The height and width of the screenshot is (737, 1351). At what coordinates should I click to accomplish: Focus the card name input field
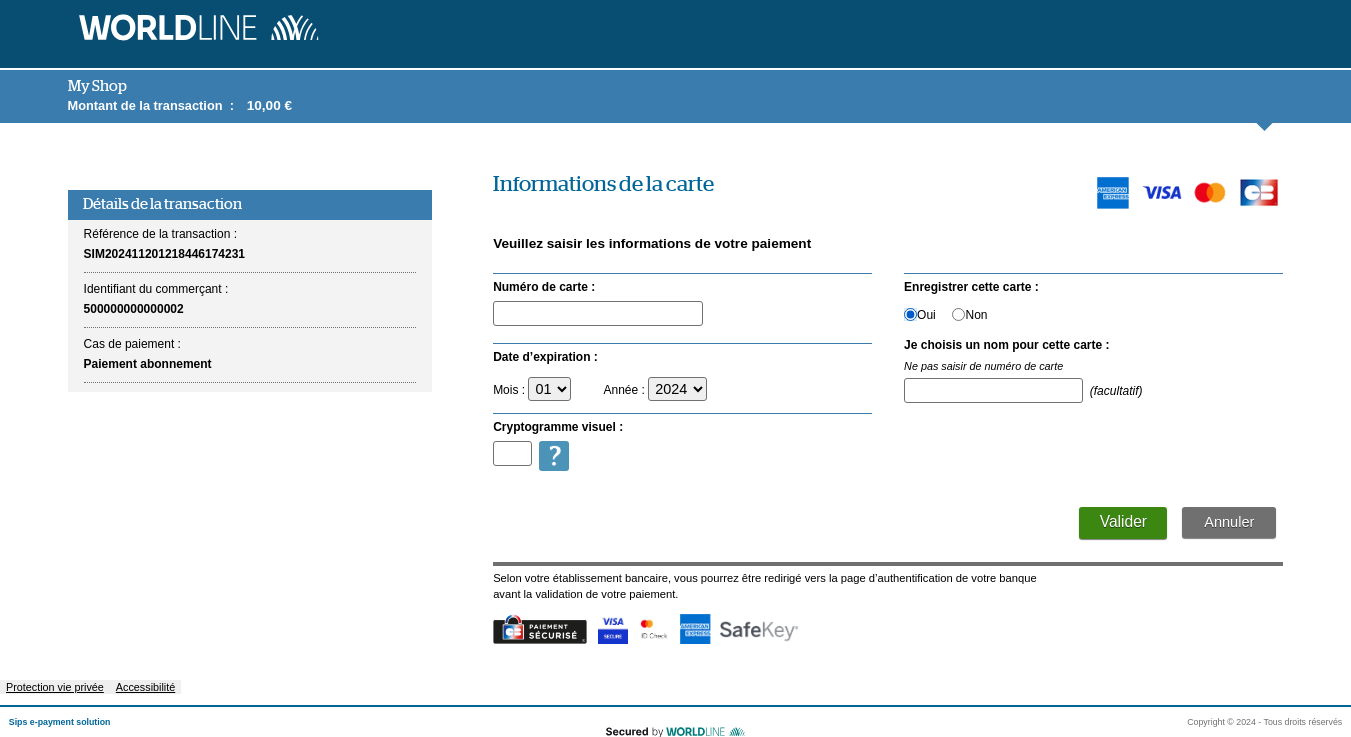(993, 390)
